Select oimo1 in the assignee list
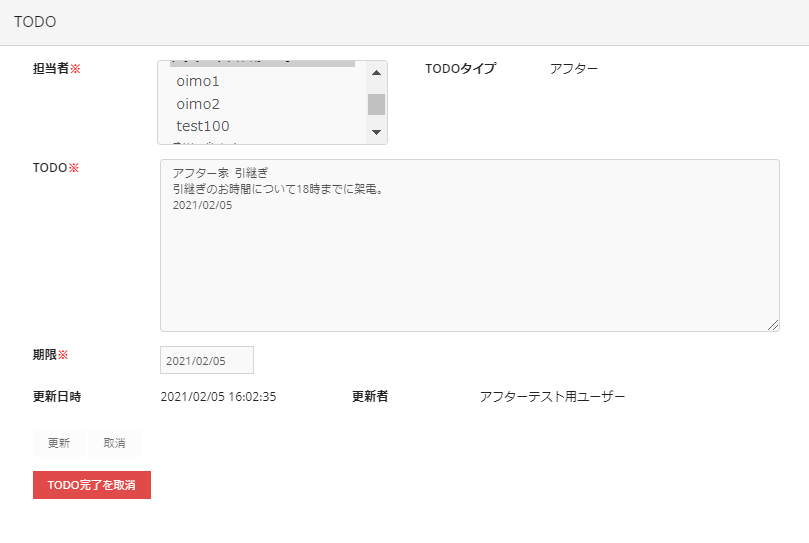 click(198, 81)
